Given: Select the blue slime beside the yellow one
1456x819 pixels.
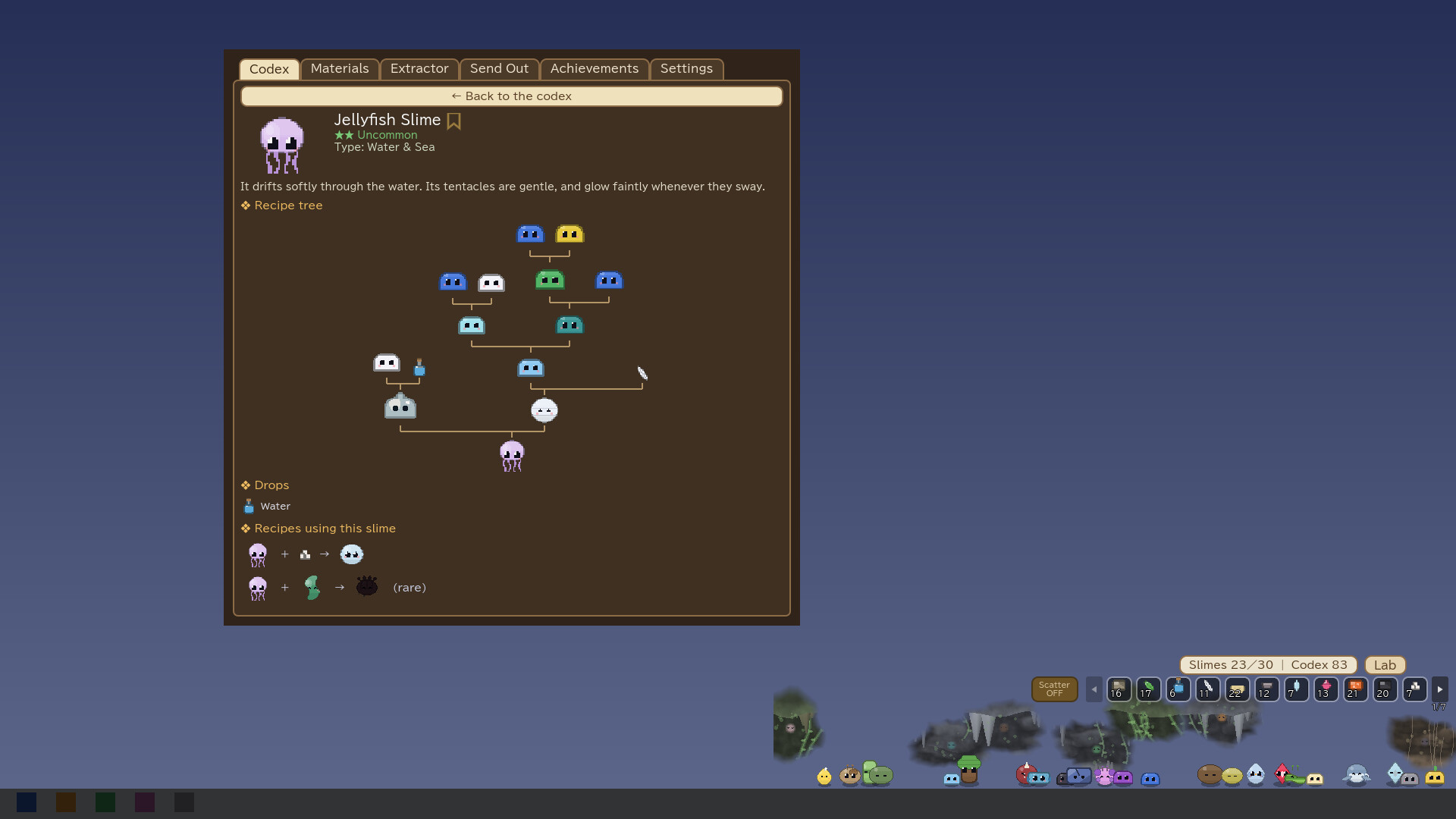Looking at the screenshot, I should pyautogui.click(x=530, y=234).
